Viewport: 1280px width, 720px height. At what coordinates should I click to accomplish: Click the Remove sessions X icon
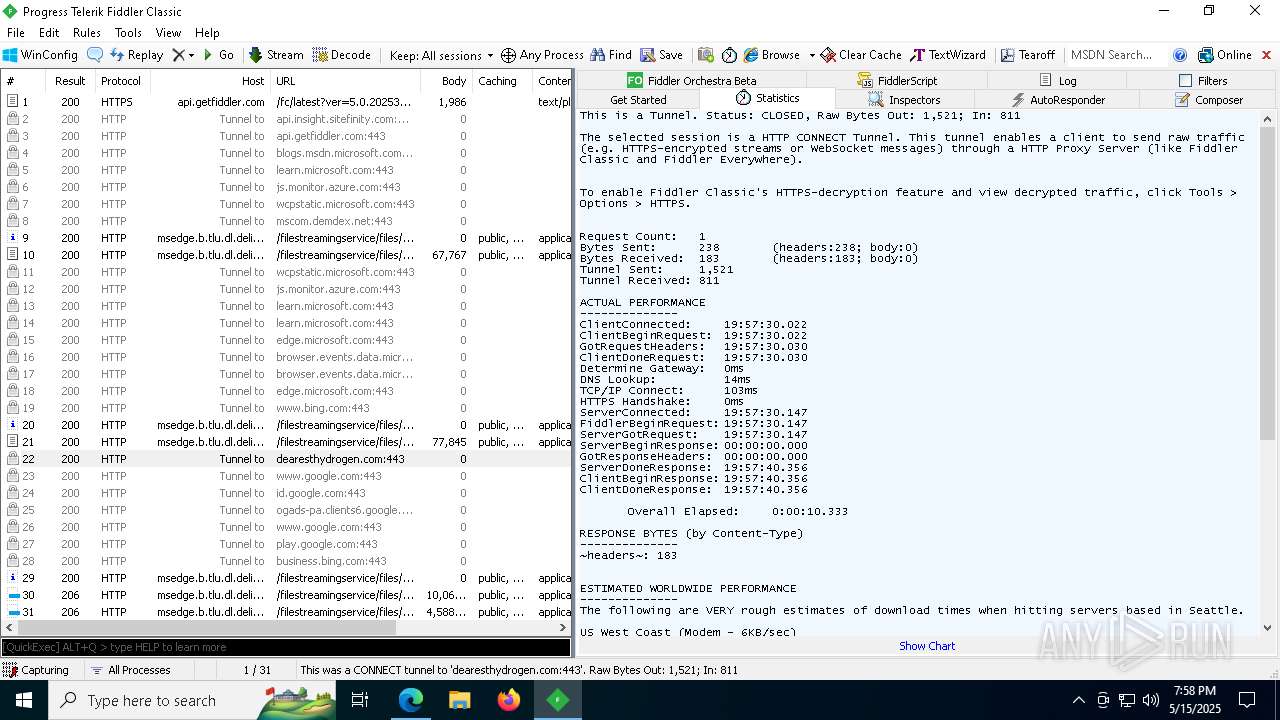pos(178,55)
